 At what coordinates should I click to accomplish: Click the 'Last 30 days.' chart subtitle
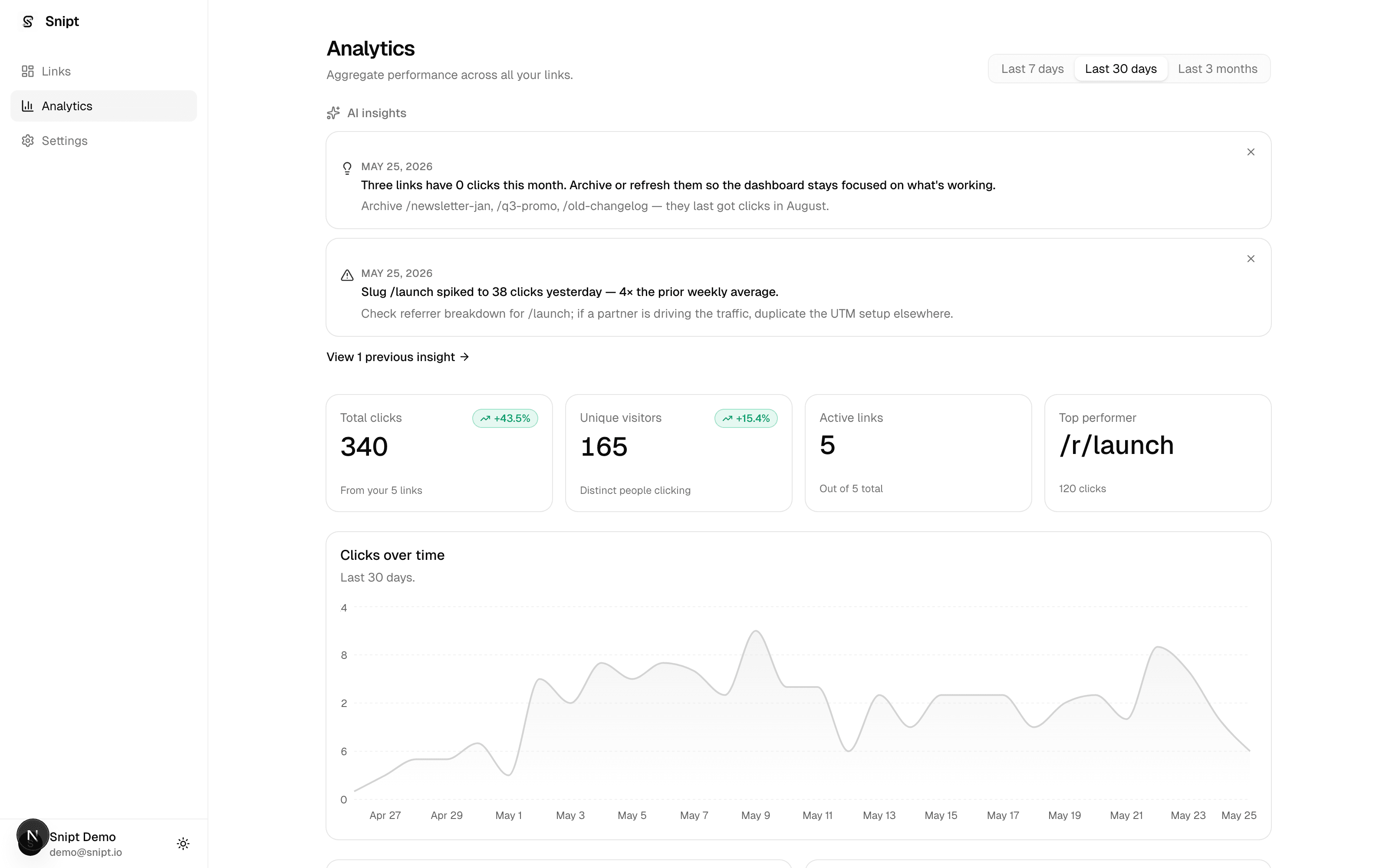tap(377, 578)
